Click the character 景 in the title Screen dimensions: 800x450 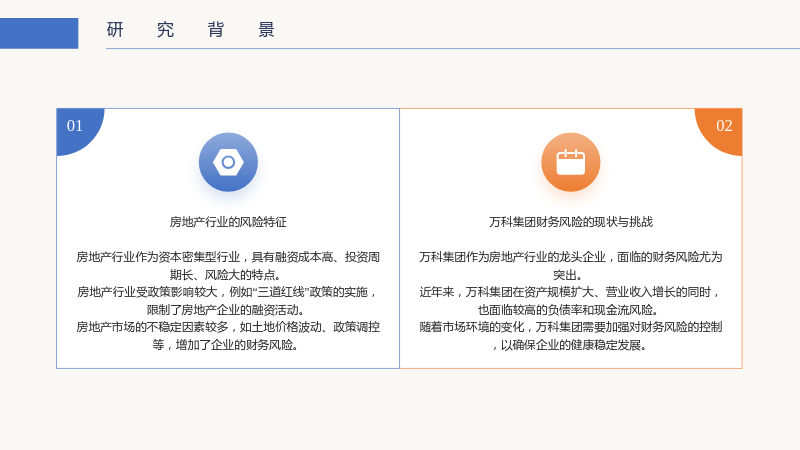[x=266, y=30]
